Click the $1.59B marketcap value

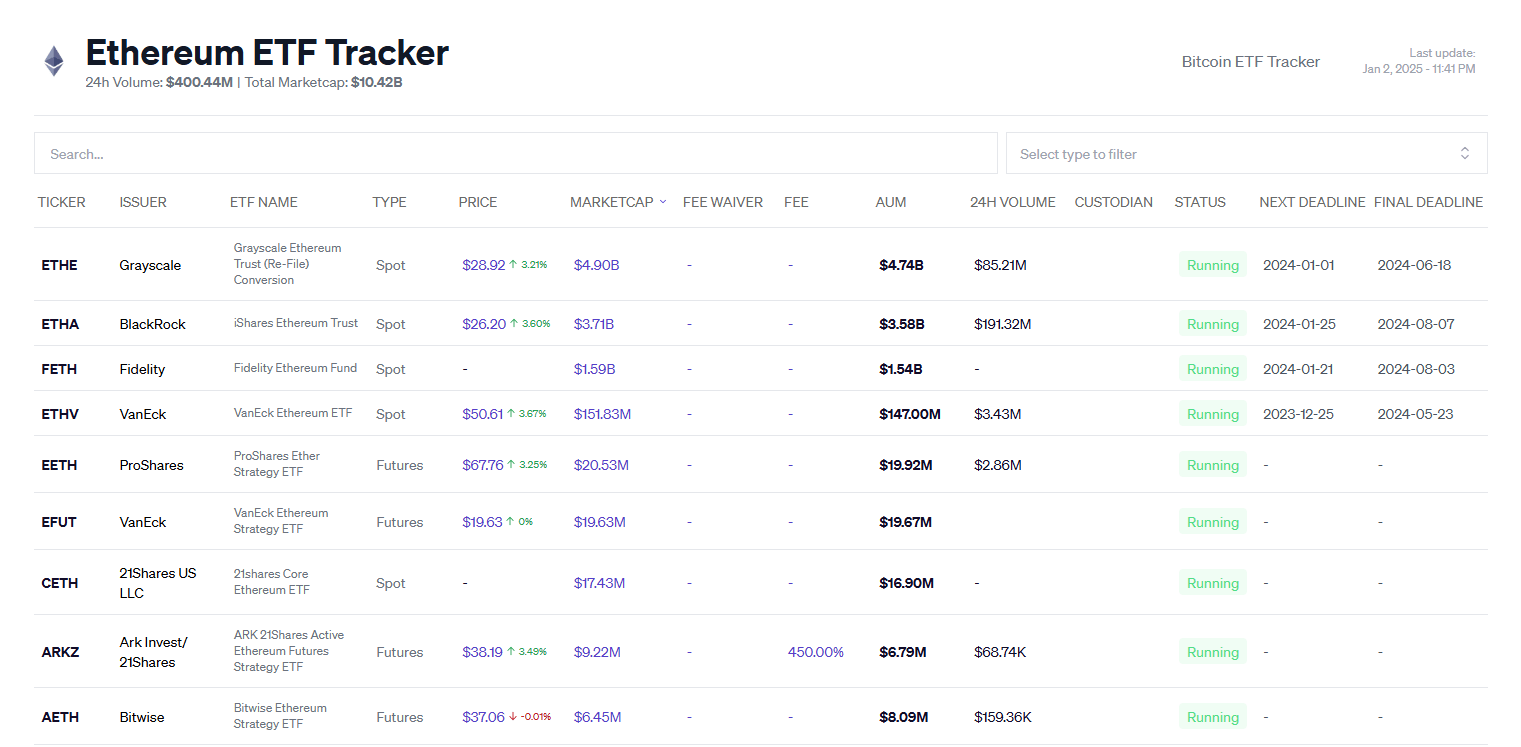(595, 369)
